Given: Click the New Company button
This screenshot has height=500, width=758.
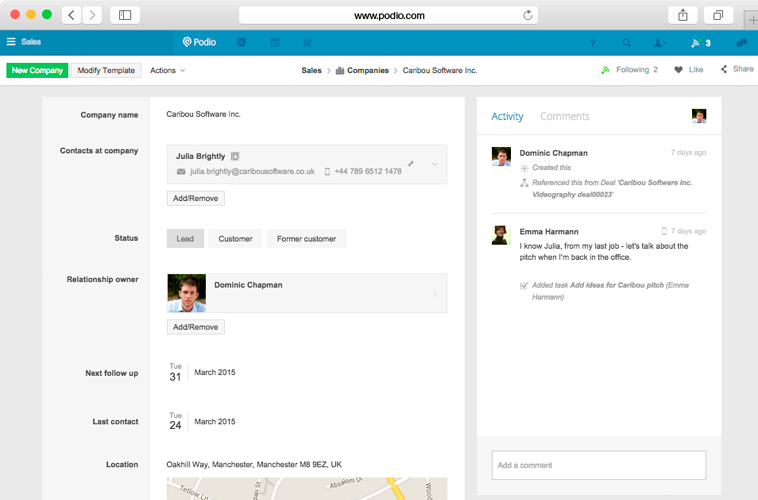Looking at the screenshot, I should click(x=37, y=70).
